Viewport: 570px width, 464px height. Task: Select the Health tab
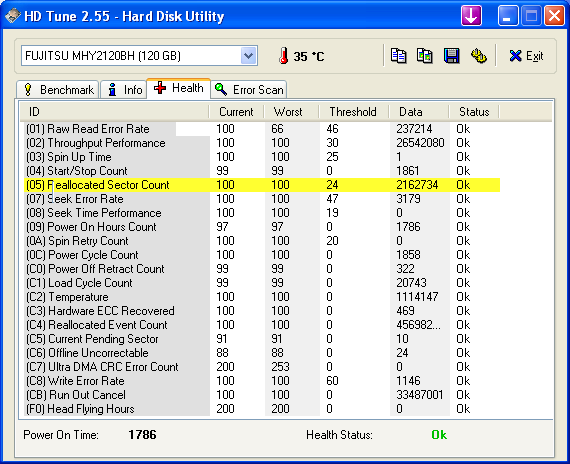(x=178, y=88)
